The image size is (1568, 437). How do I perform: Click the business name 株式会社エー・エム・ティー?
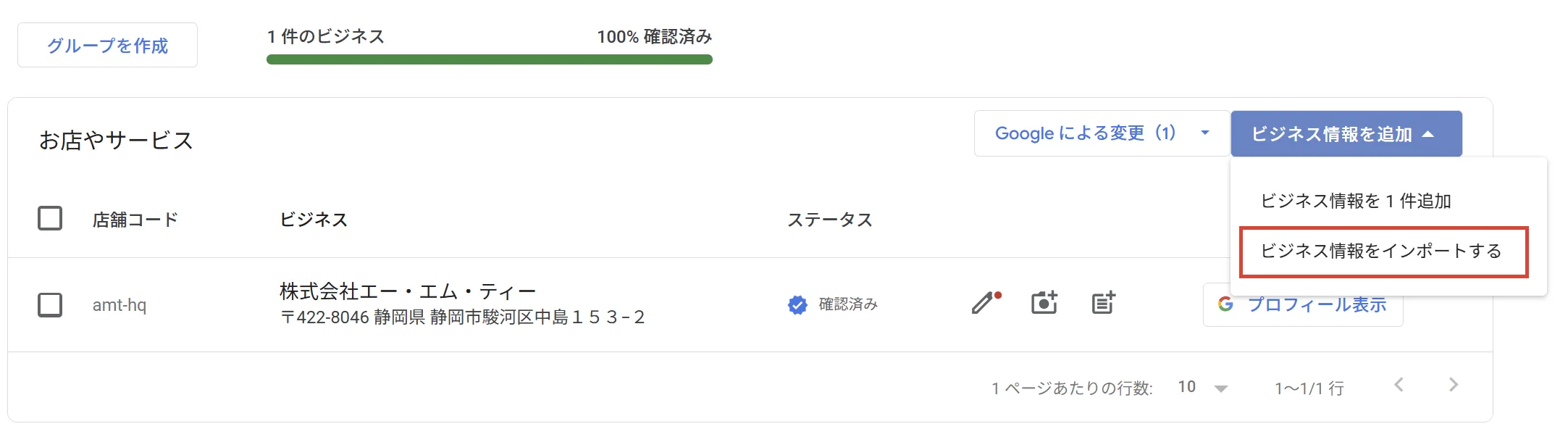pos(408,291)
